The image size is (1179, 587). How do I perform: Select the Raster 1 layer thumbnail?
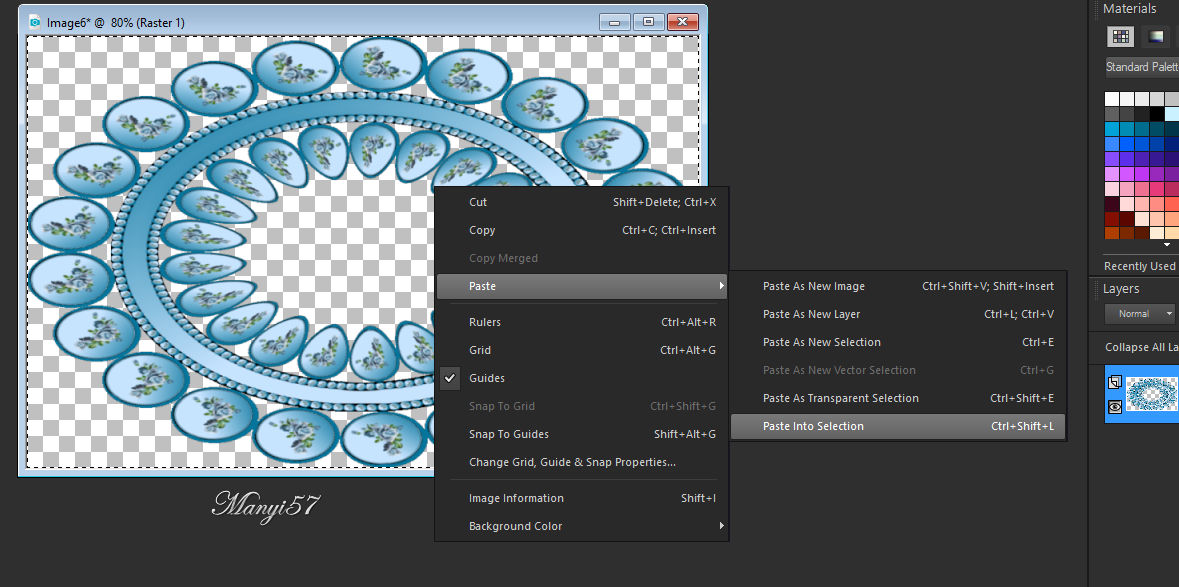click(x=1151, y=394)
